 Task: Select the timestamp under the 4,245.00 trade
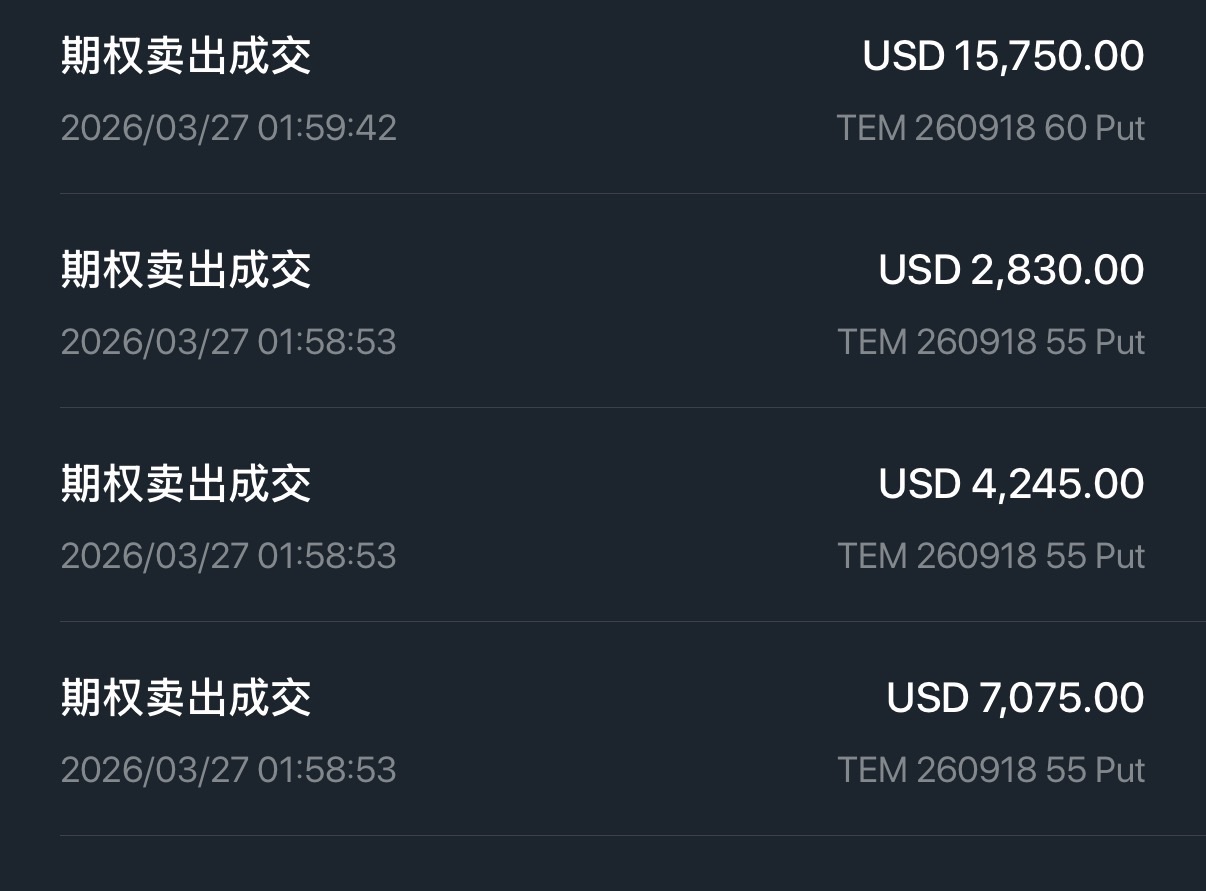(x=229, y=556)
